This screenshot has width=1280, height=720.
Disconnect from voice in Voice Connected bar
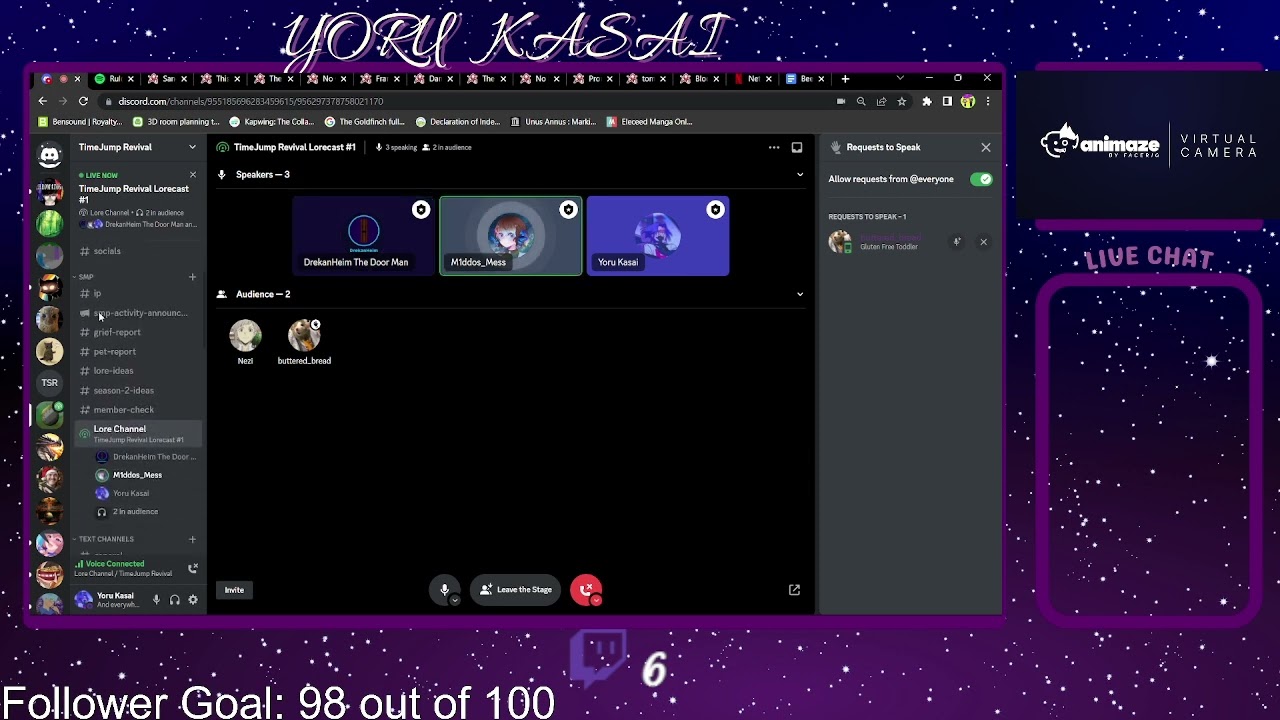(x=192, y=568)
